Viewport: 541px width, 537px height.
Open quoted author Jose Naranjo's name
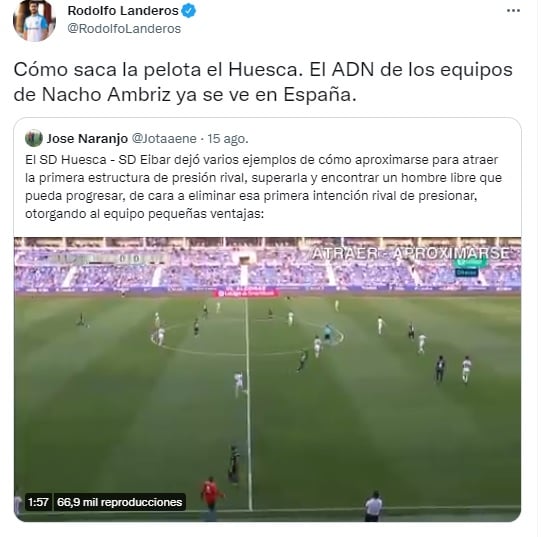coord(87,139)
